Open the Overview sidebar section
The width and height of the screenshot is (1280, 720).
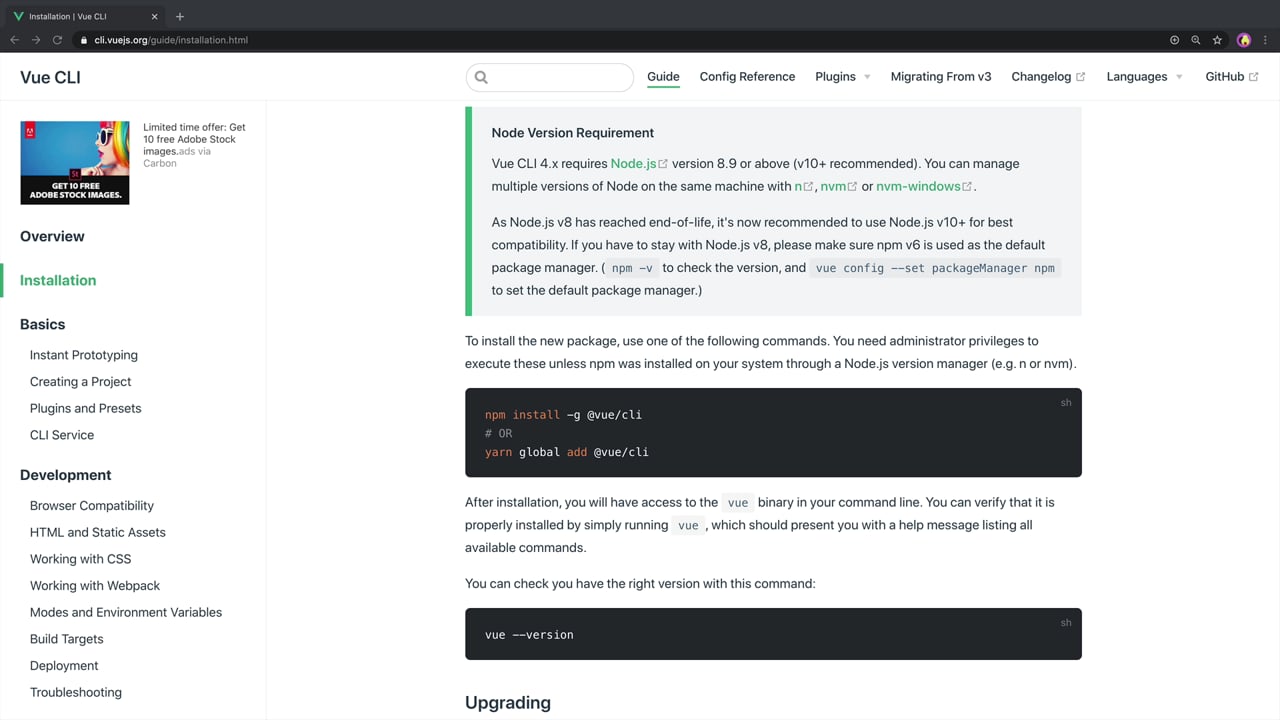(52, 236)
